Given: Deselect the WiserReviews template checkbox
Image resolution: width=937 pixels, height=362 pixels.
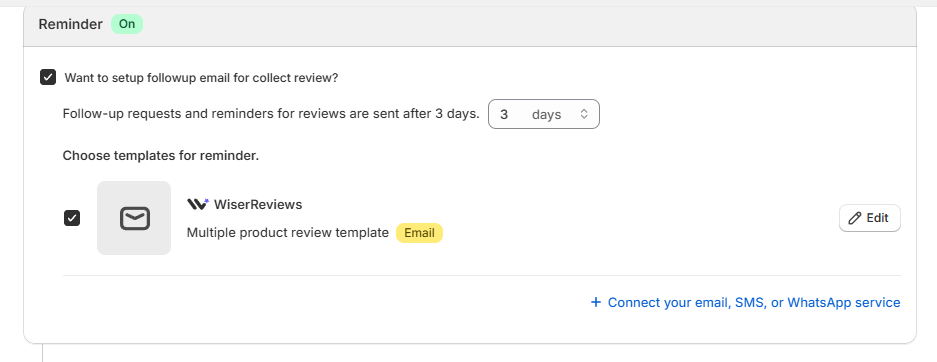Looking at the screenshot, I should (72, 218).
